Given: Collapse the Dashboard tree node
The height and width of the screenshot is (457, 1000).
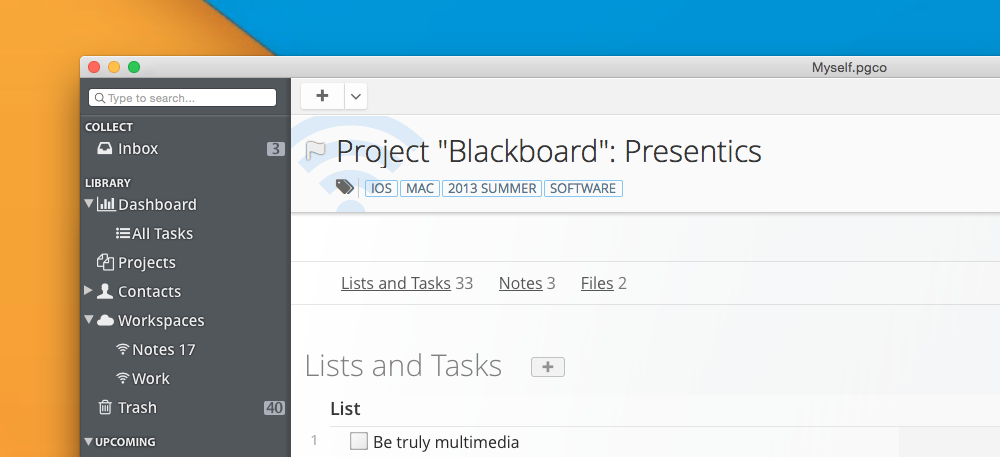Looking at the screenshot, I should click(89, 204).
